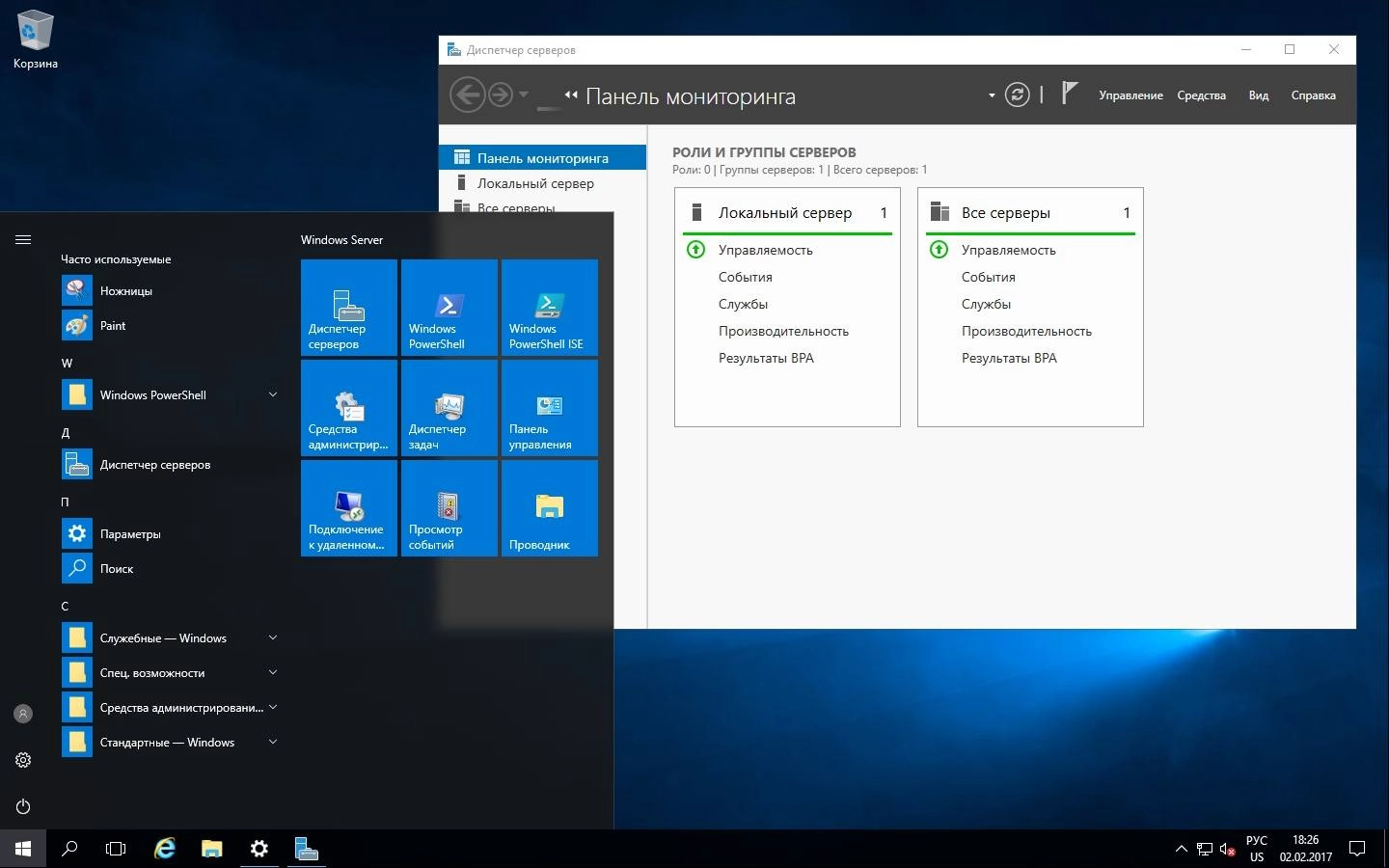1389x868 pixels.
Task: Open Управляемость in Локальный сервер tile
Action: click(765, 250)
